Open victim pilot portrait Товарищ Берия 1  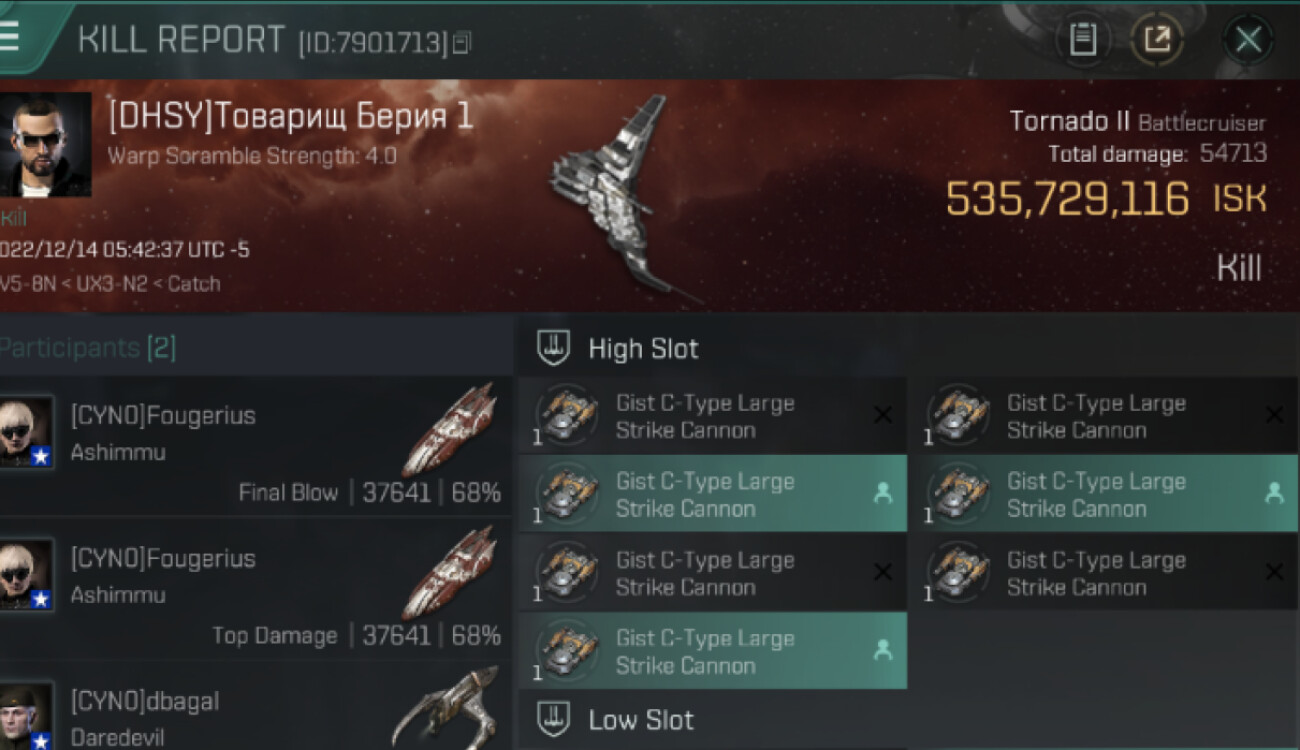pyautogui.click(x=45, y=146)
